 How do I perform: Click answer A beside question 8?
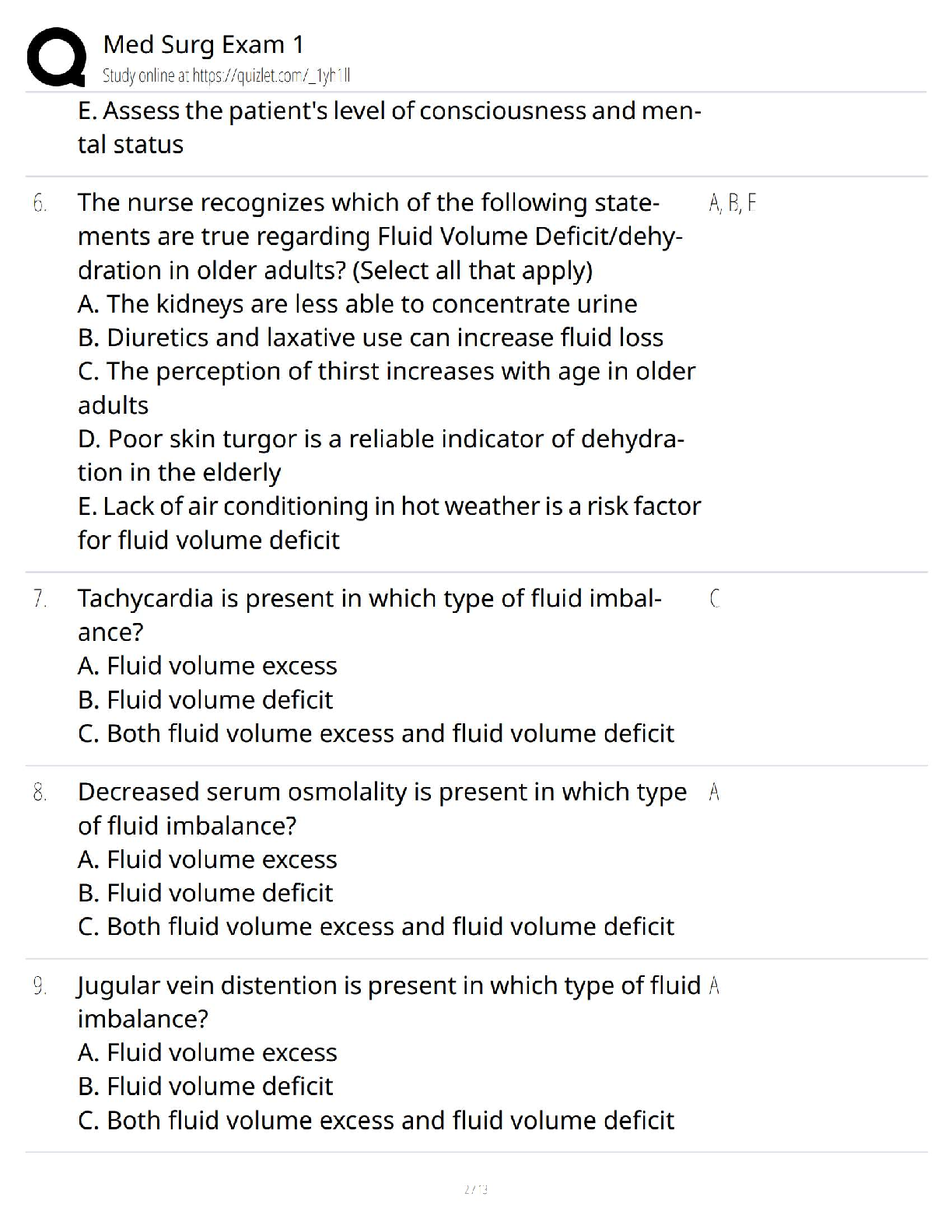715,793
